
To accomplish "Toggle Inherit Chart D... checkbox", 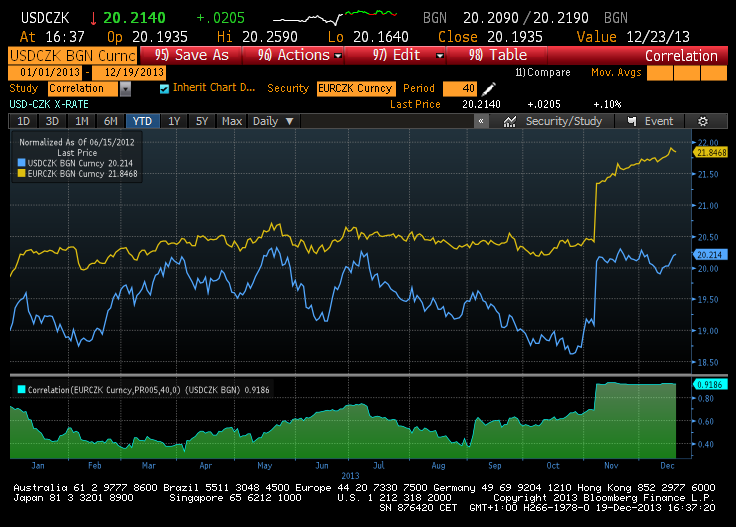I will point(164,89).
